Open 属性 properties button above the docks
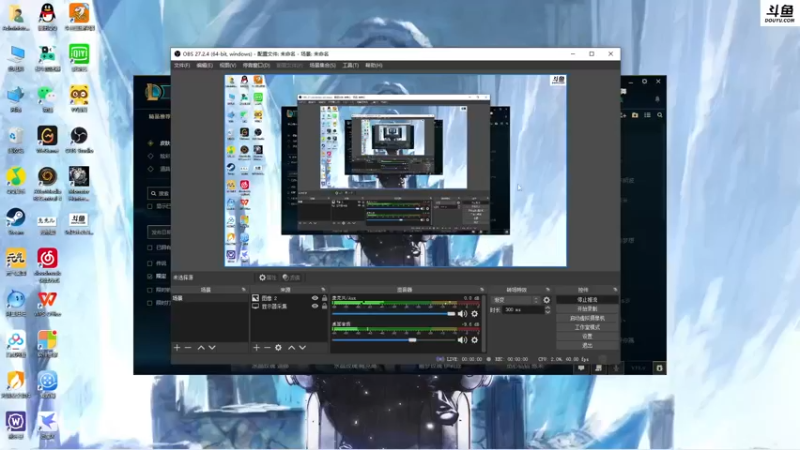Screen dimensions: 800x450 coord(267,278)
